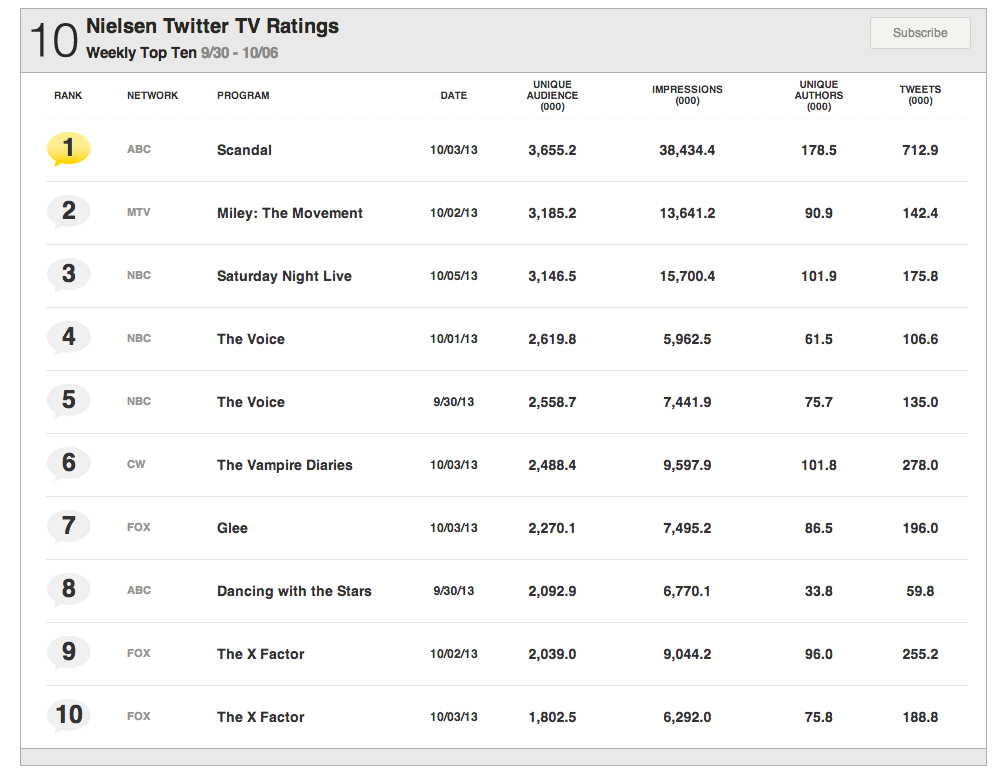Image resolution: width=1002 pixels, height=776 pixels.
Task: Sort by Unique Audience column header
Action: pyautogui.click(x=552, y=95)
